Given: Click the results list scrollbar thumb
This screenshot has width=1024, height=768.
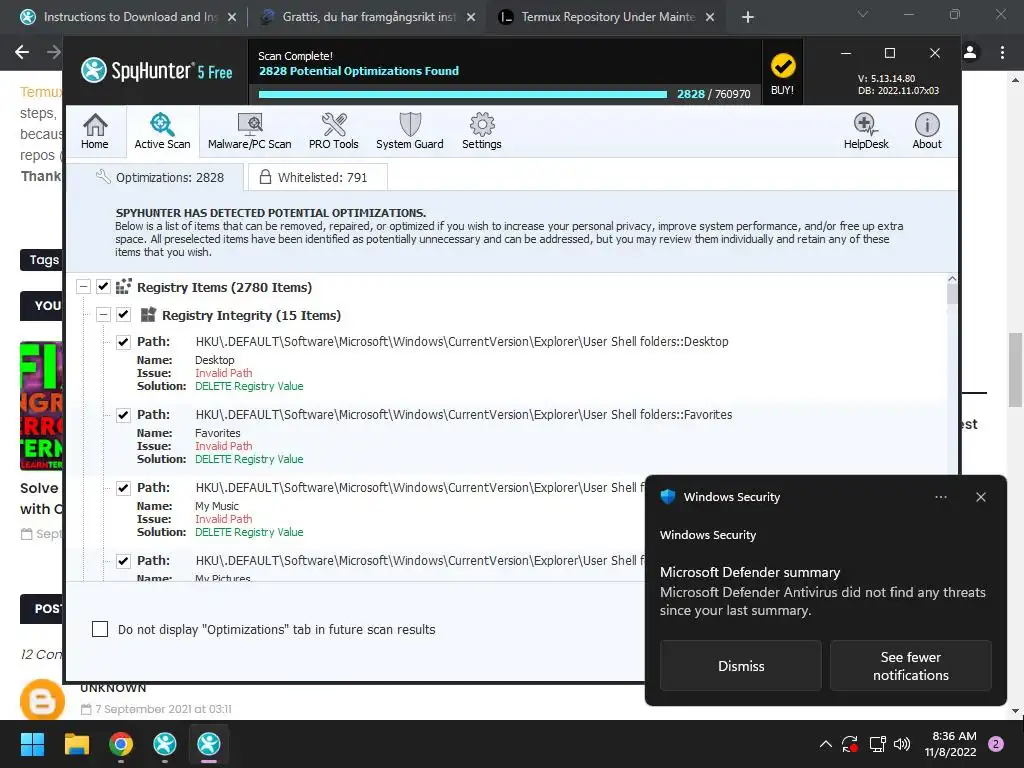Looking at the screenshot, I should coord(952,295).
